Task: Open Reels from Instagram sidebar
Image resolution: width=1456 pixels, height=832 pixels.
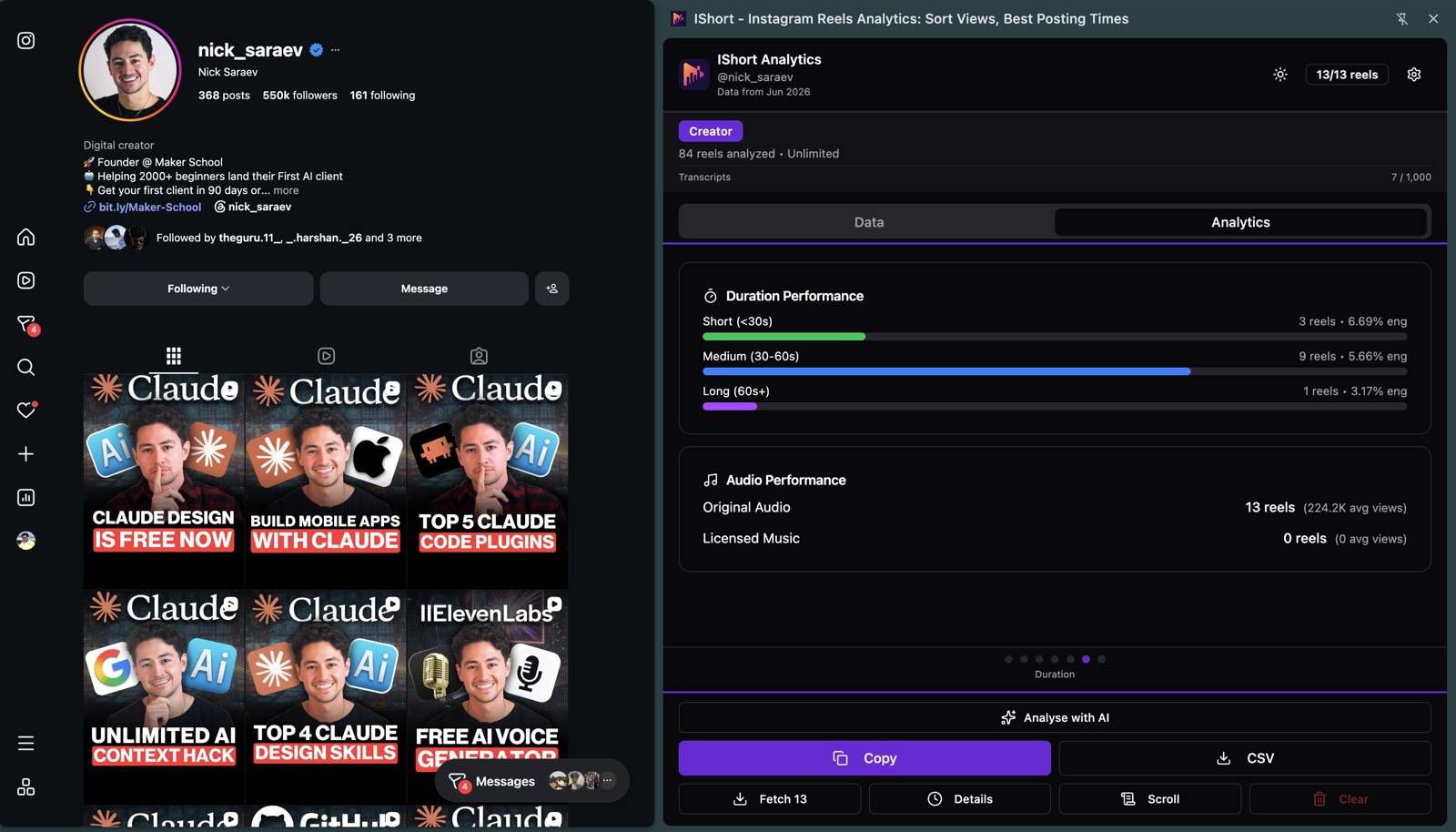Action: [25, 280]
